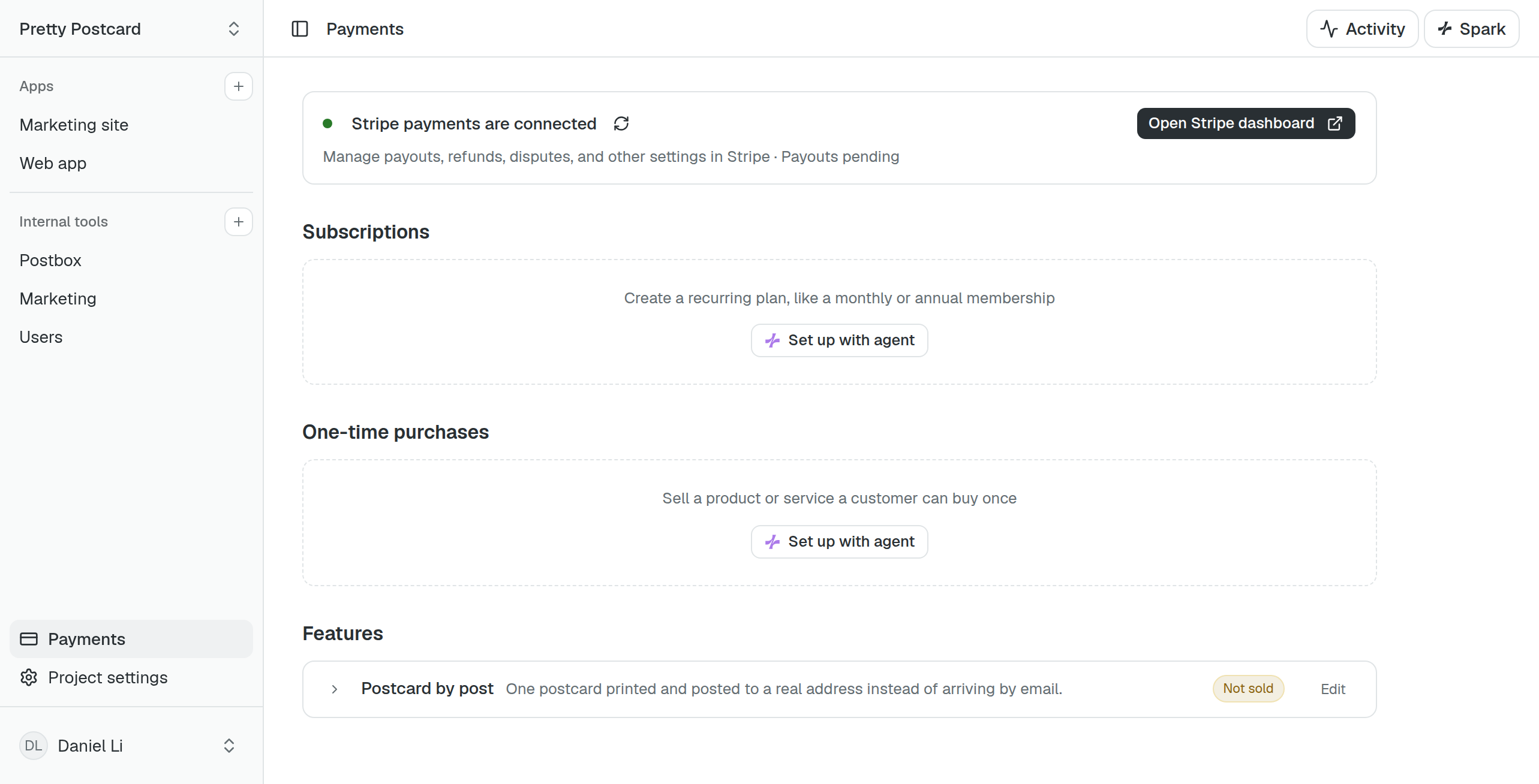
Task: Click the Apps section label
Action: pyautogui.click(x=37, y=86)
